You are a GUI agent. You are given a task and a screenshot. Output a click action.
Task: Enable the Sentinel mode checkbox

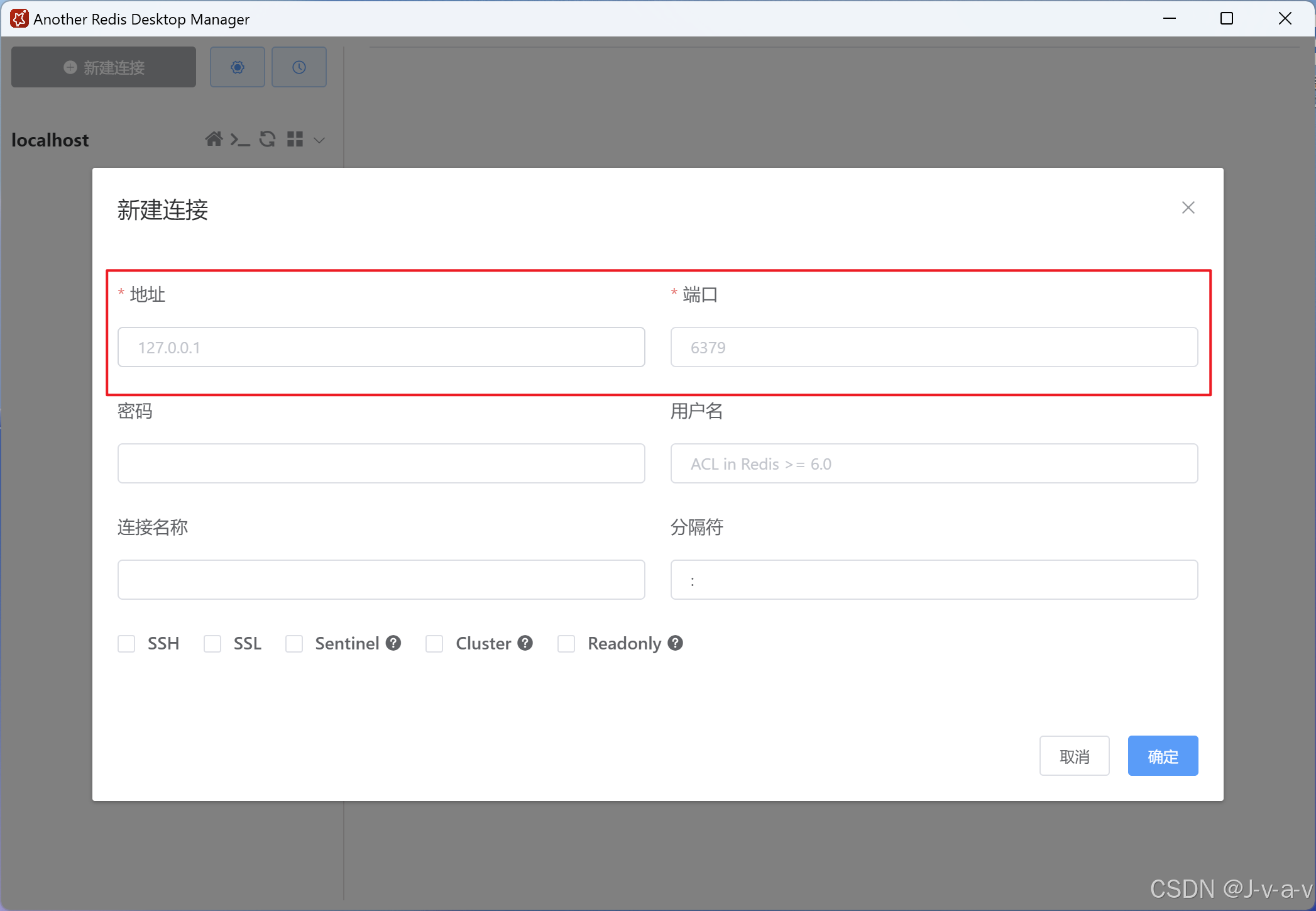point(293,643)
